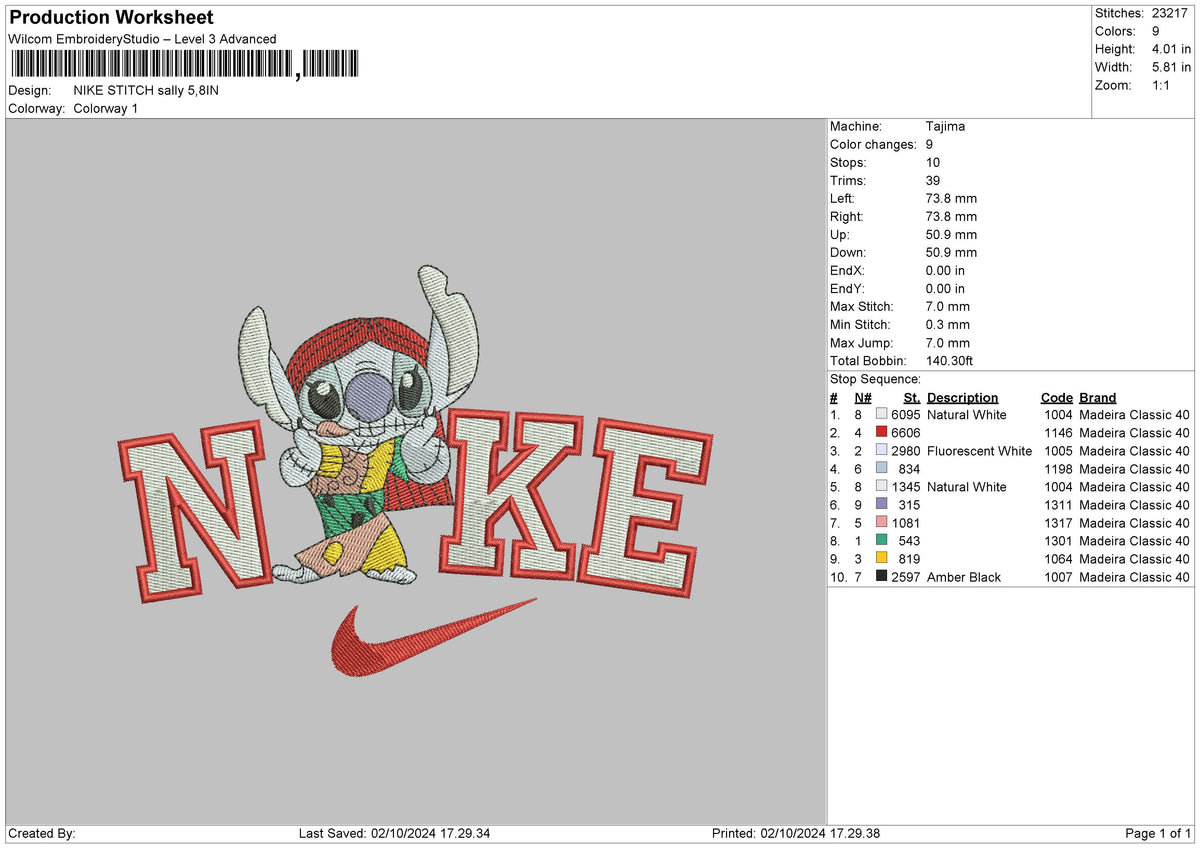
Task: Click the Trims value '39'
Action: tap(933, 181)
